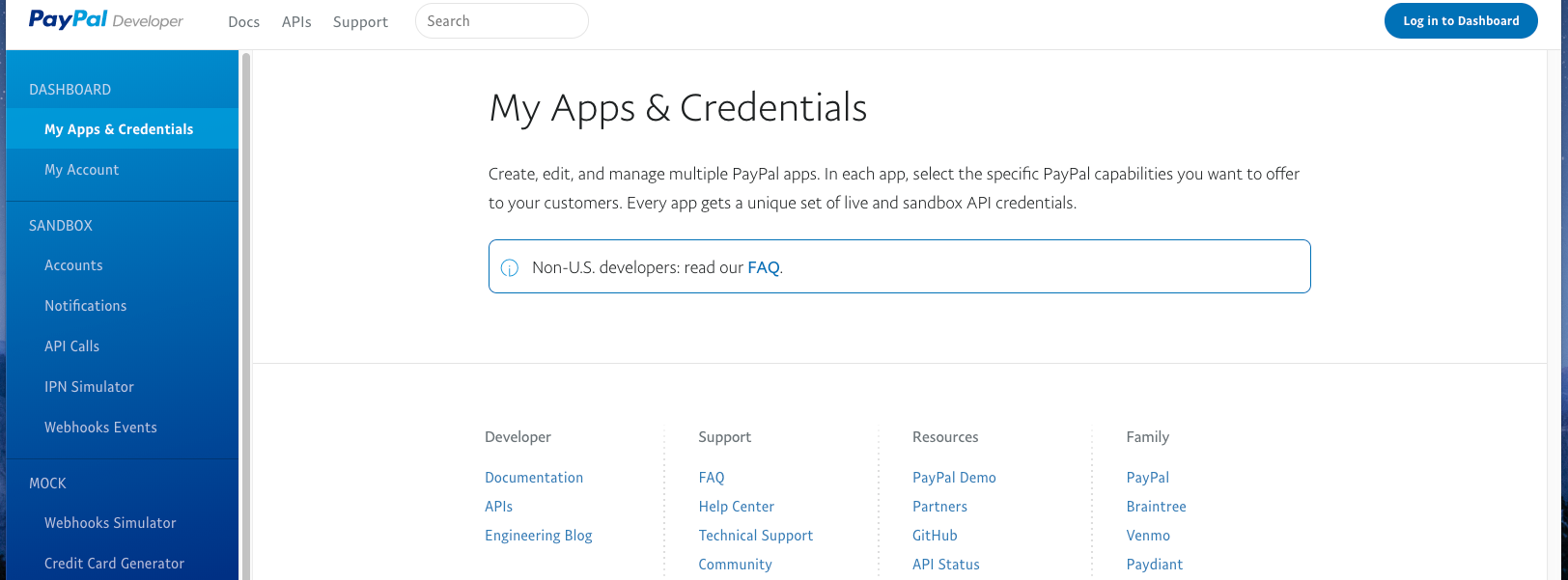This screenshot has width=1568, height=580.
Task: Open GitHub footer link
Action: pyautogui.click(x=935, y=535)
